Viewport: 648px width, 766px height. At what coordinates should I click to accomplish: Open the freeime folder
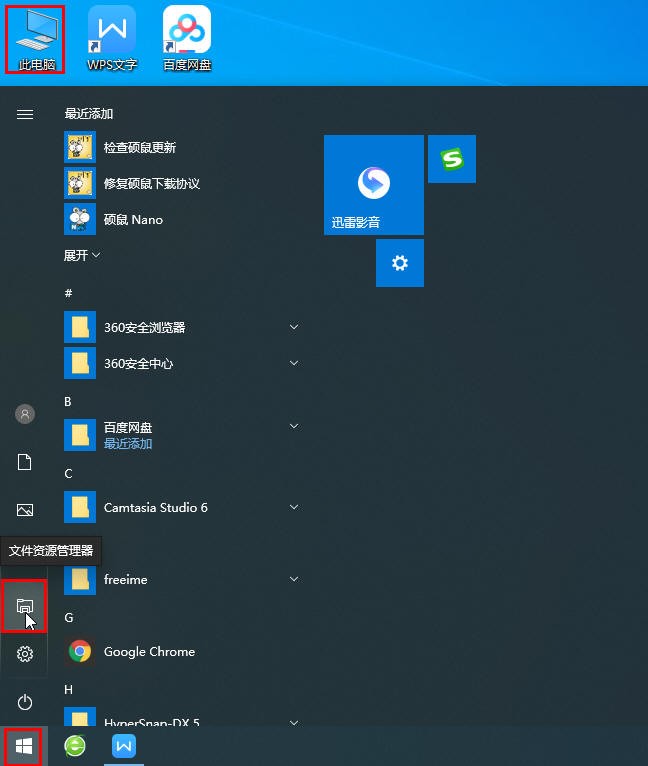182,579
